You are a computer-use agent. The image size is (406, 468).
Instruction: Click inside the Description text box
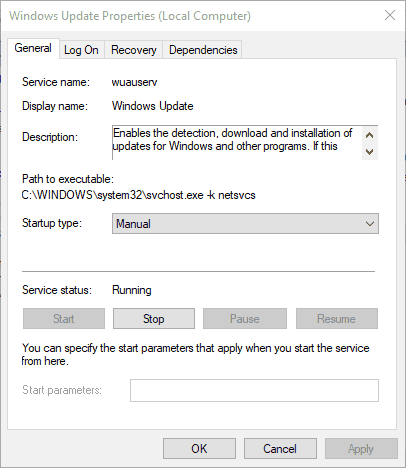click(237, 143)
